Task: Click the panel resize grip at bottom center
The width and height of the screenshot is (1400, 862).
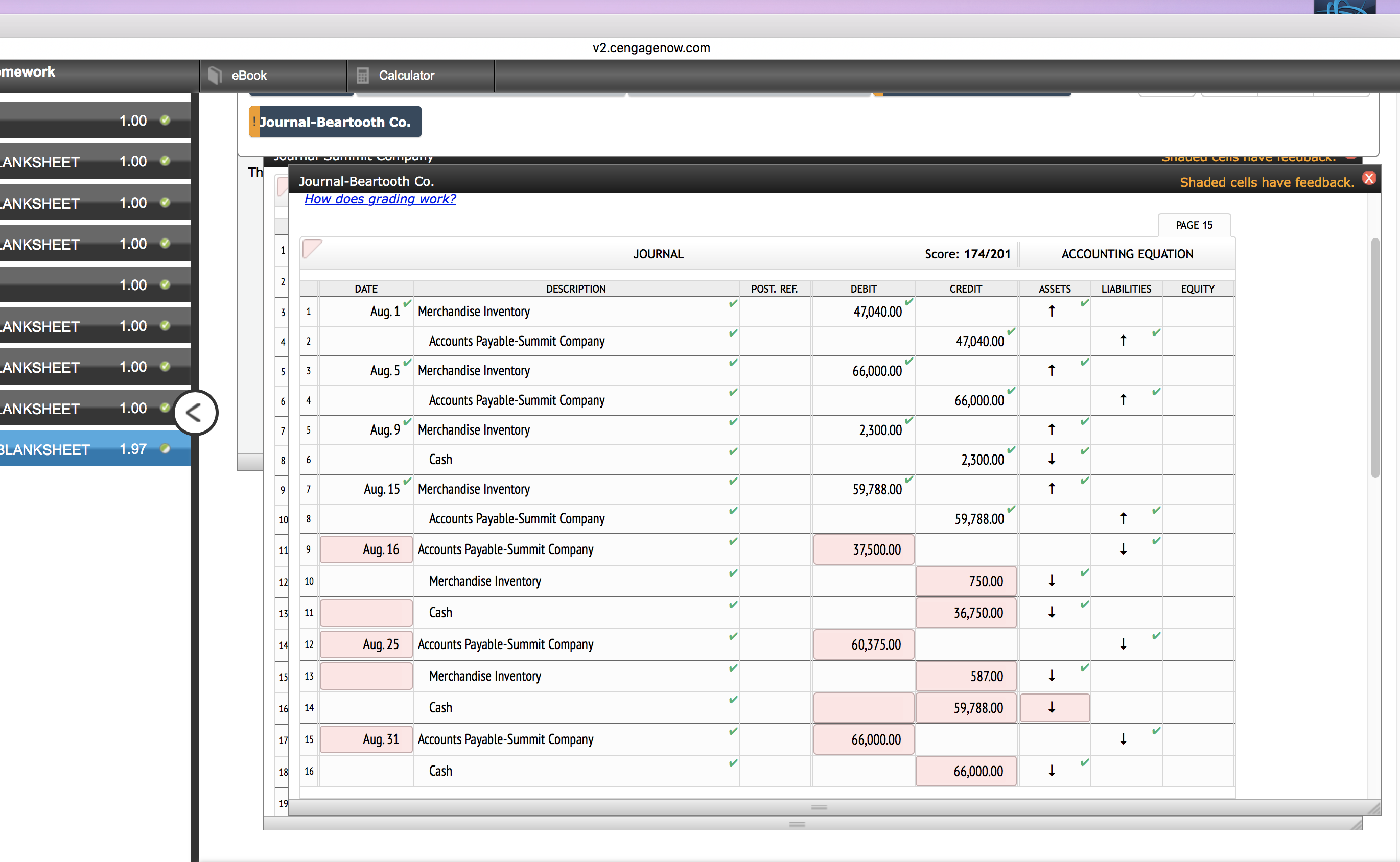Action: [819, 807]
